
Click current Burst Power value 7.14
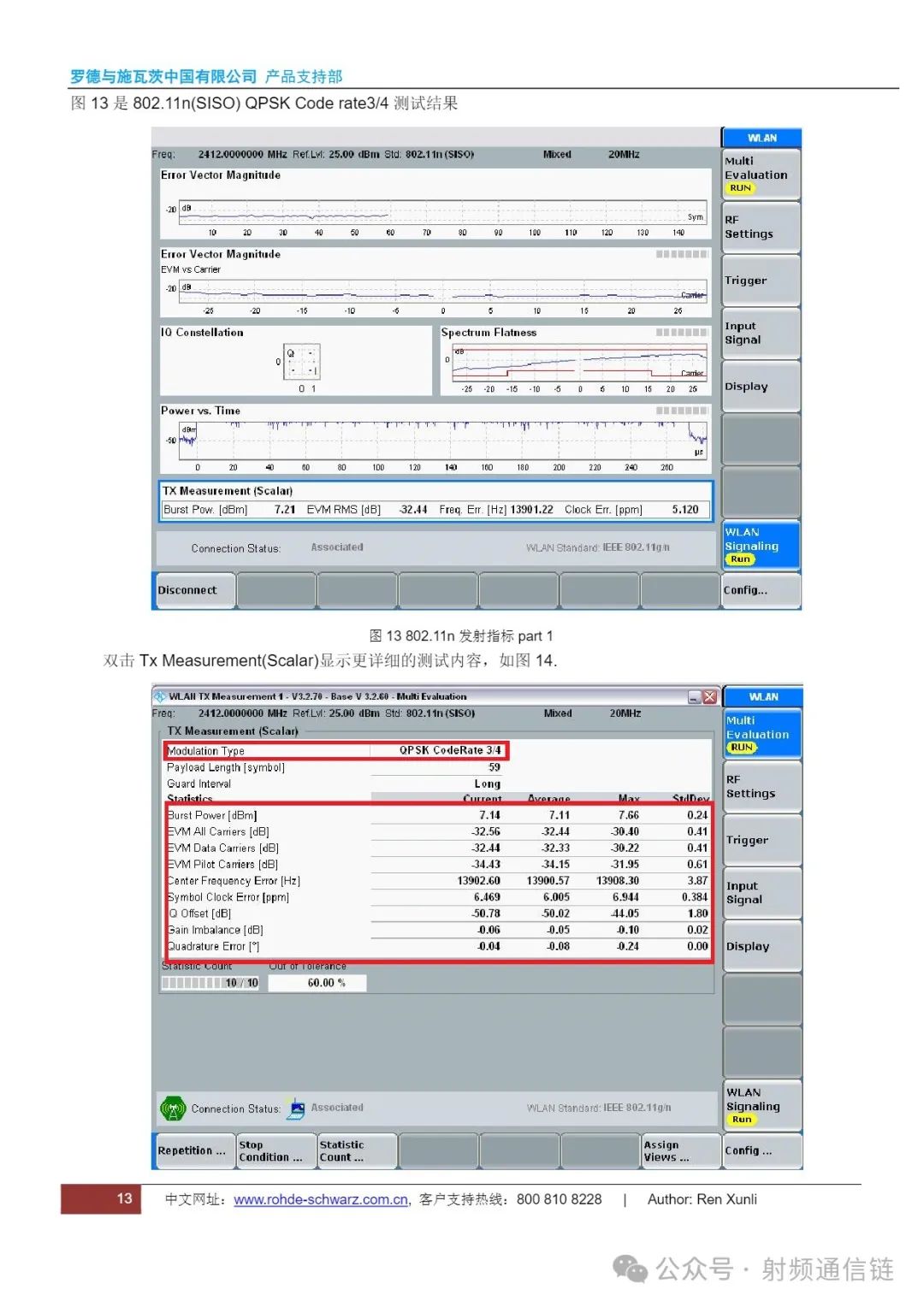(490, 816)
